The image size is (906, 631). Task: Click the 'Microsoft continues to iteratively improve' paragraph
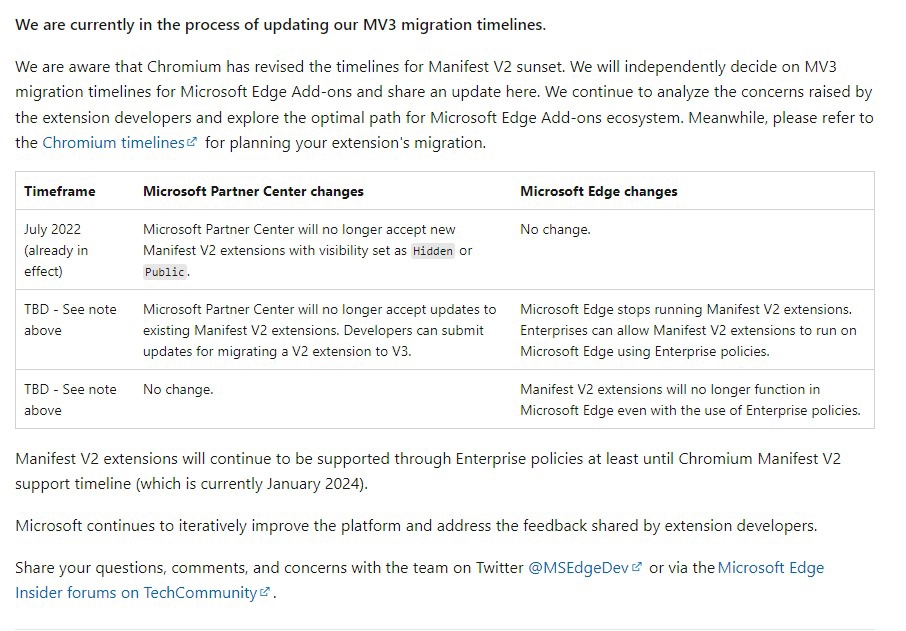tap(415, 525)
